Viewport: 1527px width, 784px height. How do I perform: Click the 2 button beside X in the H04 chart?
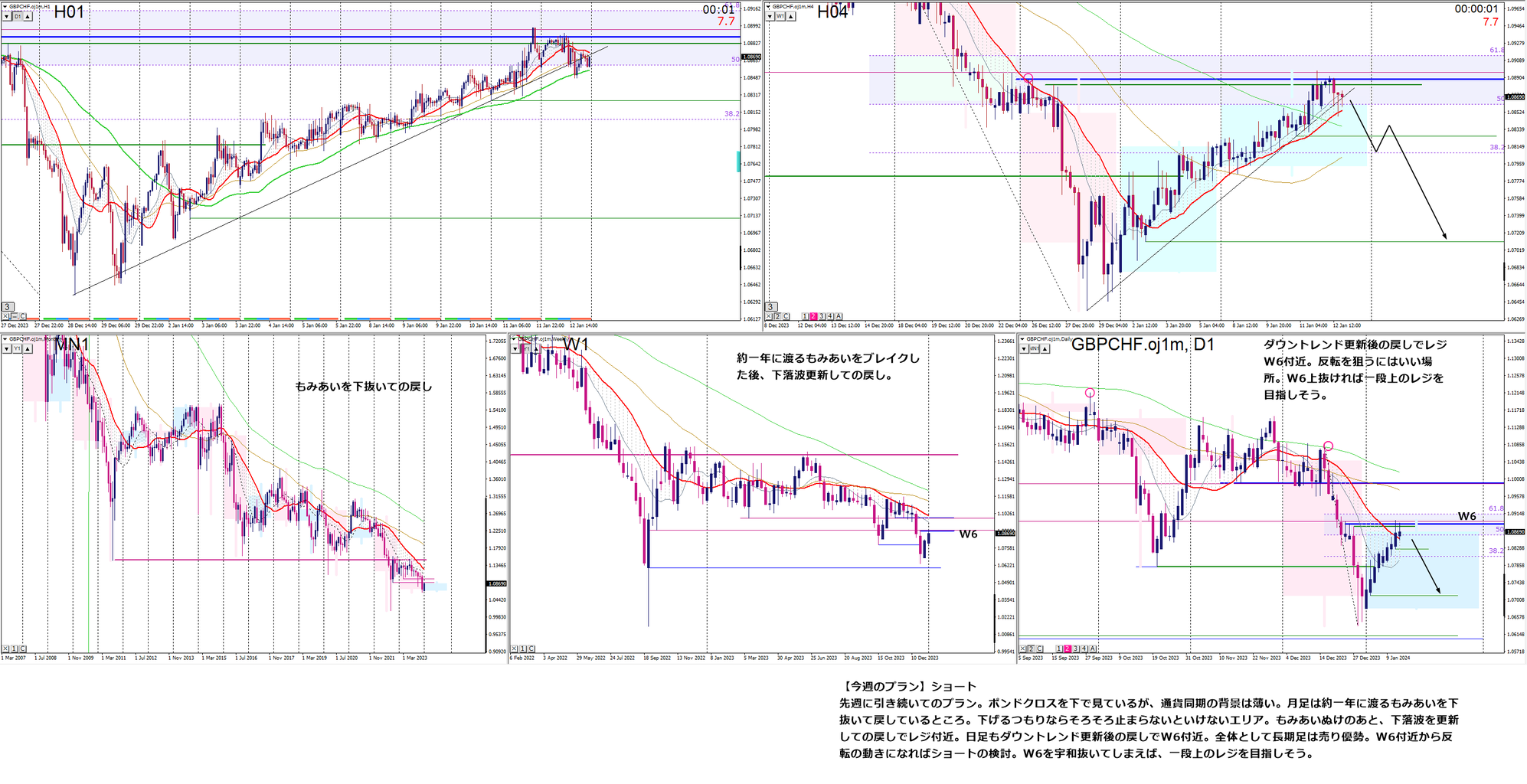pyautogui.click(x=778, y=316)
